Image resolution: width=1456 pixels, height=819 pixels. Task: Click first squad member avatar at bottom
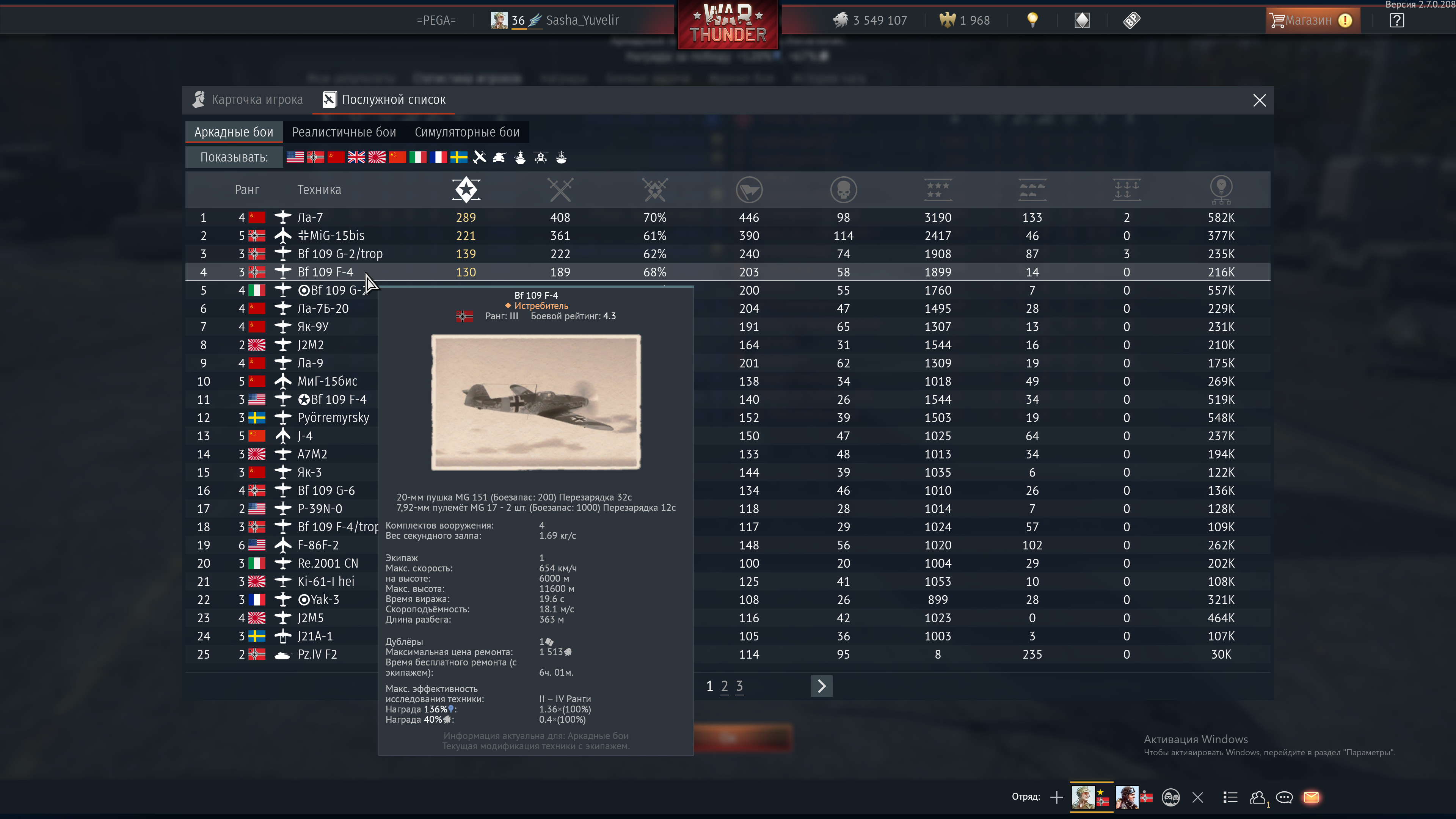tap(1083, 797)
